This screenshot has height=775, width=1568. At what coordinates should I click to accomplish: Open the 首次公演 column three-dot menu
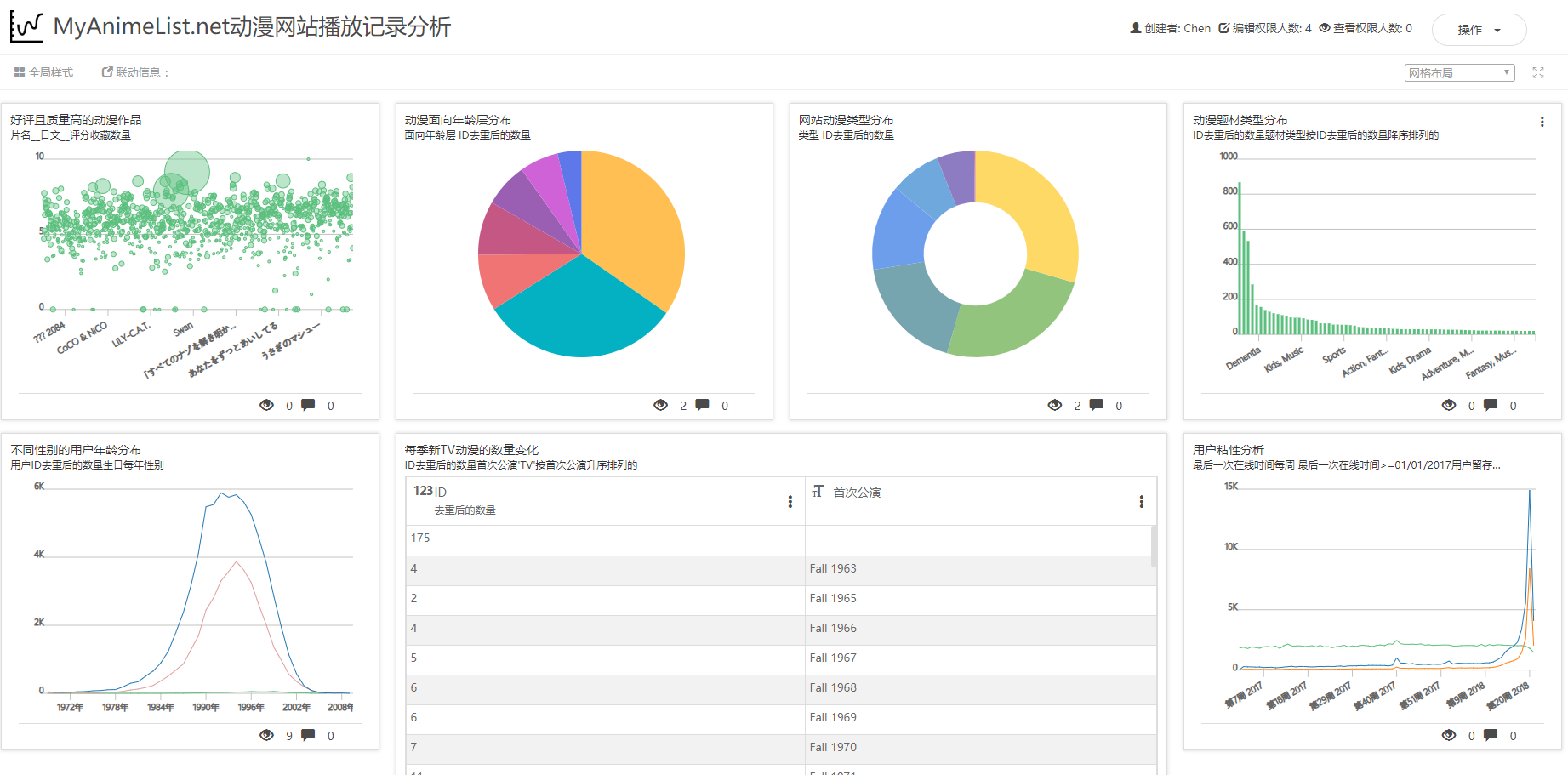pos(1142,502)
